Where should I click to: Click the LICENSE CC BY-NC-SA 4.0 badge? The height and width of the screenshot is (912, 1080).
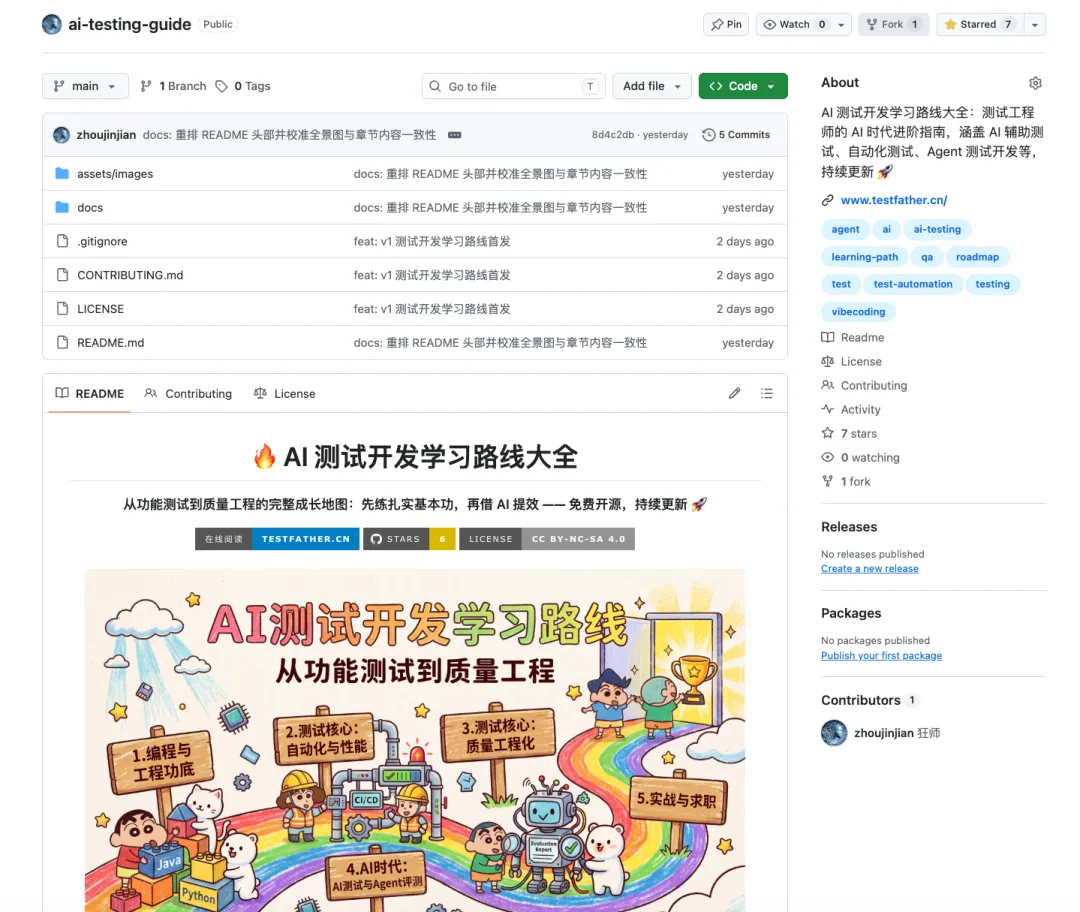click(x=547, y=539)
